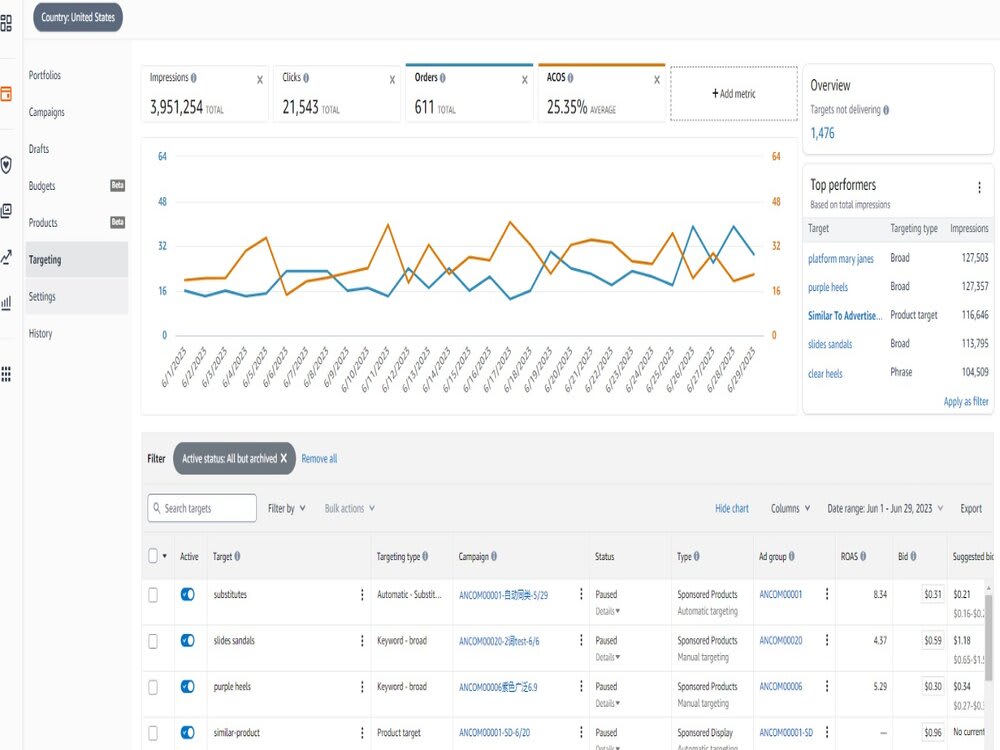Open the 1,476 targets not delivering link
This screenshot has height=750, width=1000.
point(822,133)
